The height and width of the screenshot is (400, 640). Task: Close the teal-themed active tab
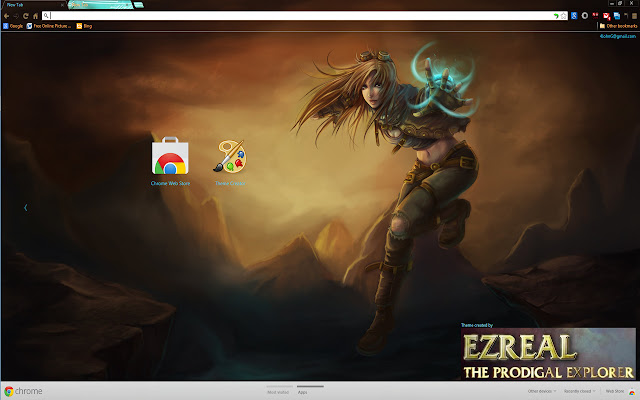[129, 5]
